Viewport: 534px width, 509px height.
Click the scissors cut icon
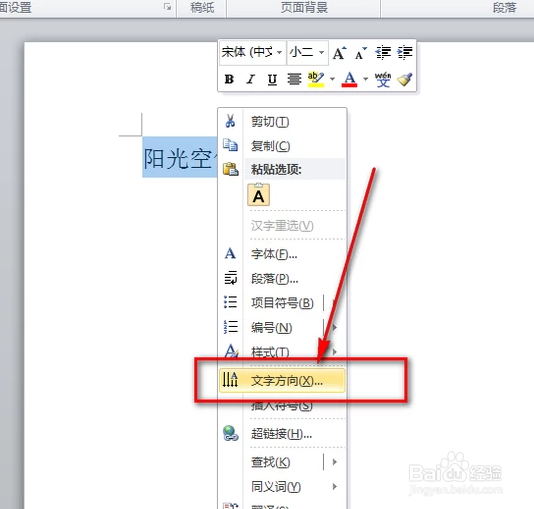pos(230,121)
